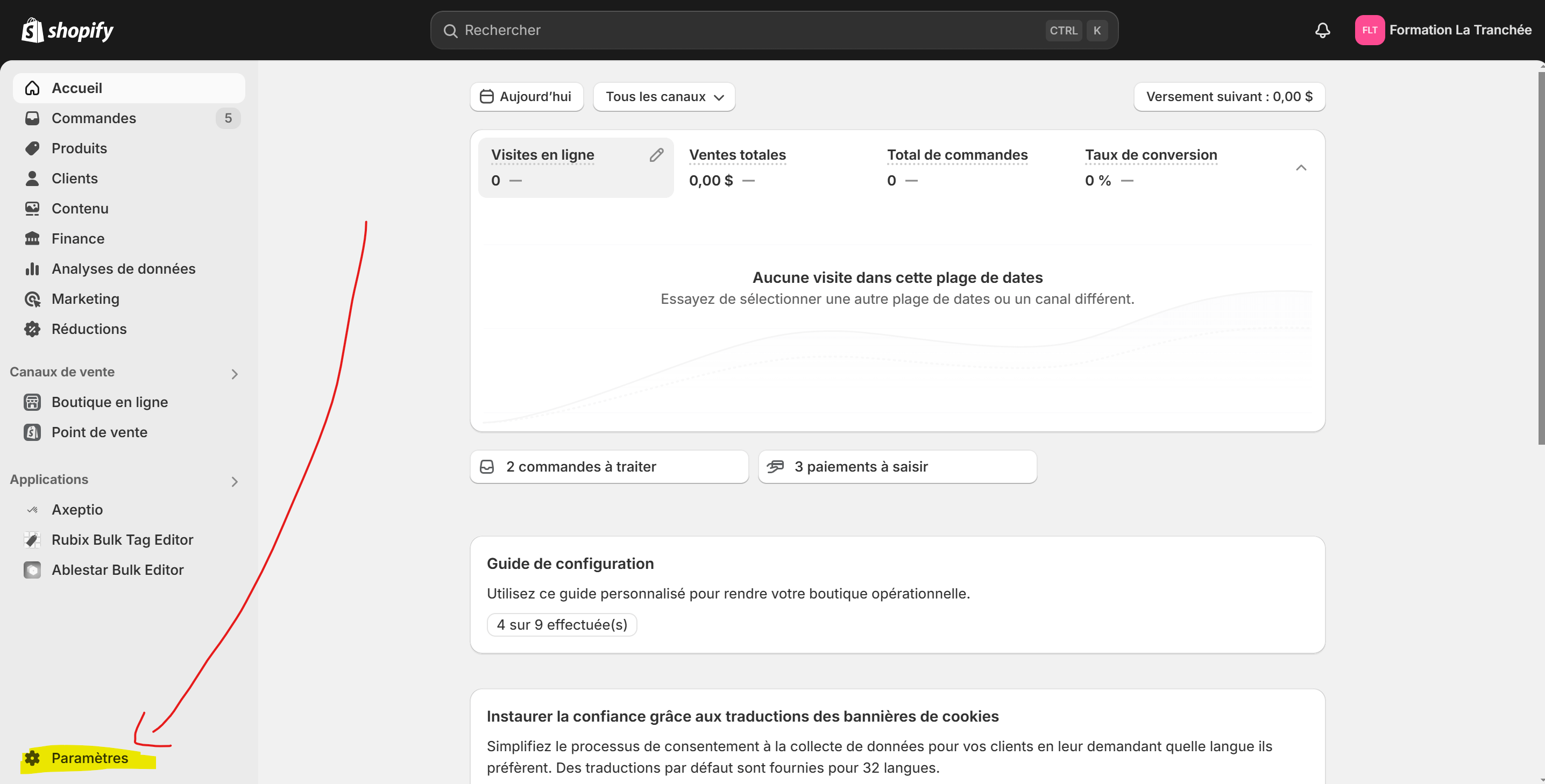
Task: Click the Point de vente icon
Action: 32,432
